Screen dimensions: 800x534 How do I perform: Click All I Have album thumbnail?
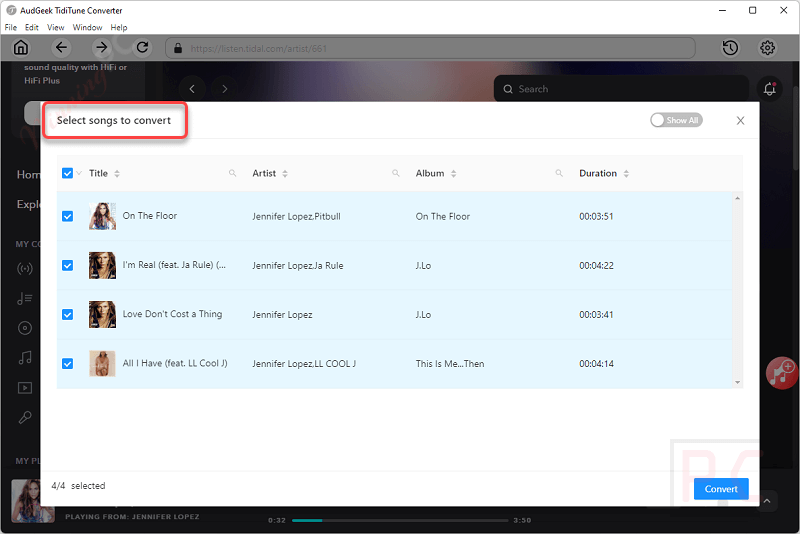tap(102, 364)
